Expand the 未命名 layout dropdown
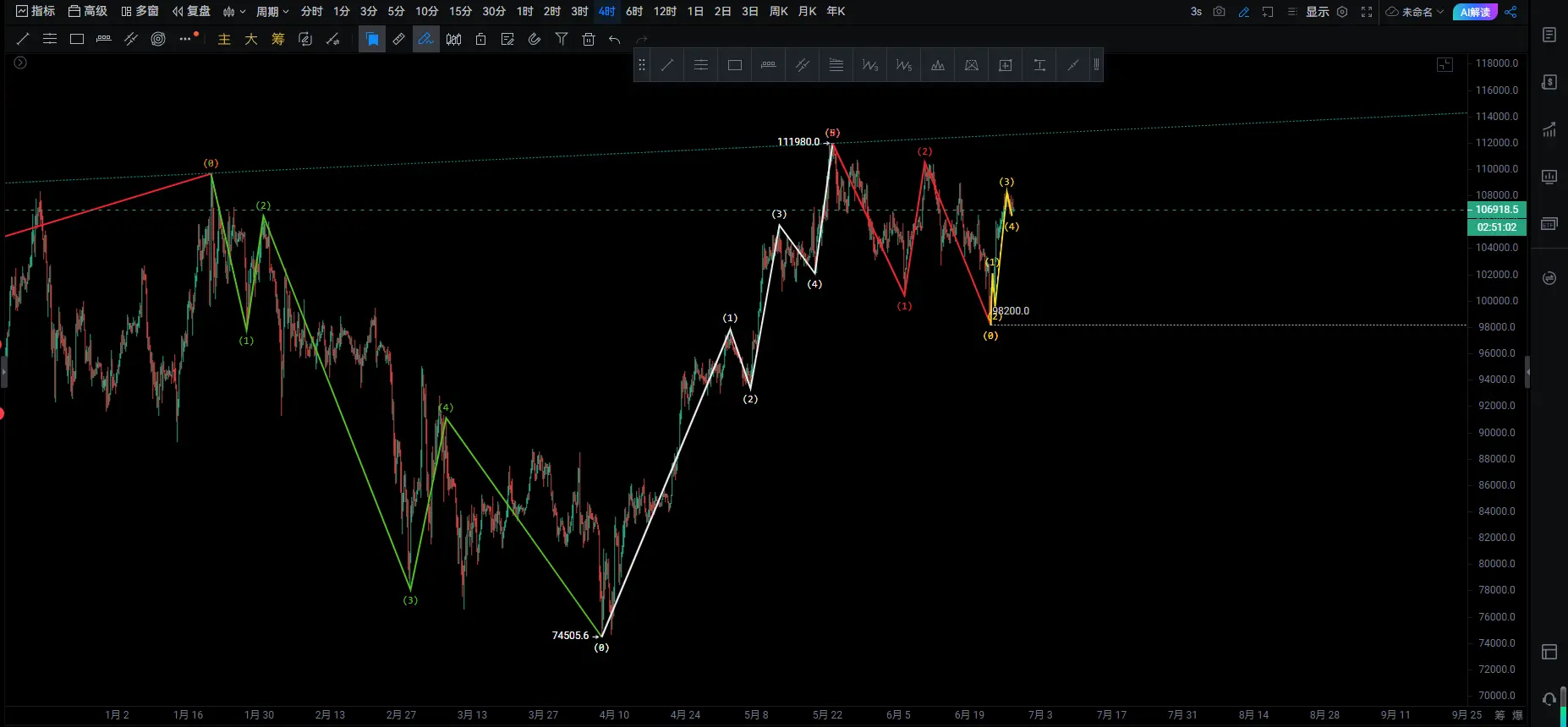The height and width of the screenshot is (727, 1568). (1414, 12)
